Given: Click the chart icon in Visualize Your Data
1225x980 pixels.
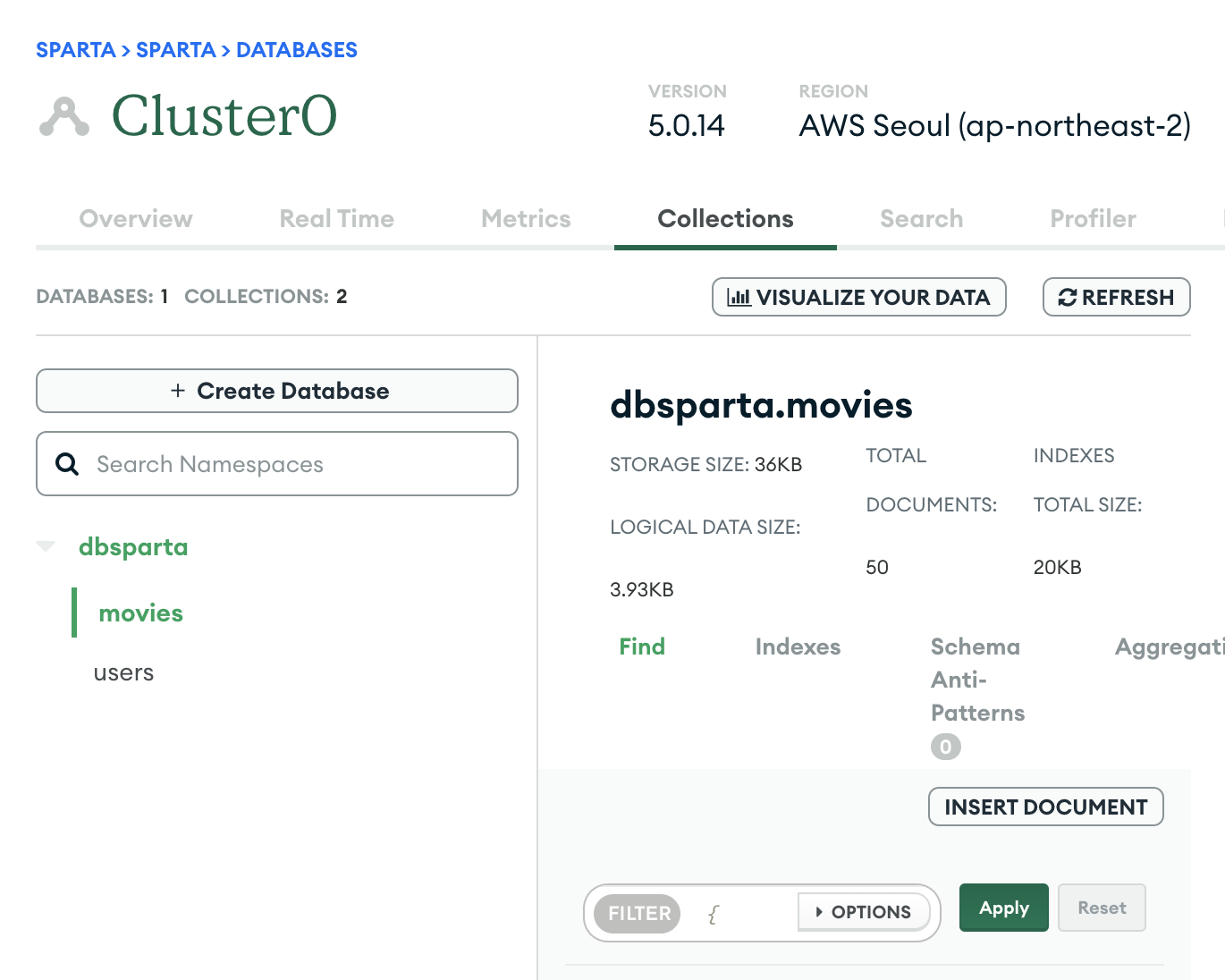Looking at the screenshot, I should click(x=739, y=297).
